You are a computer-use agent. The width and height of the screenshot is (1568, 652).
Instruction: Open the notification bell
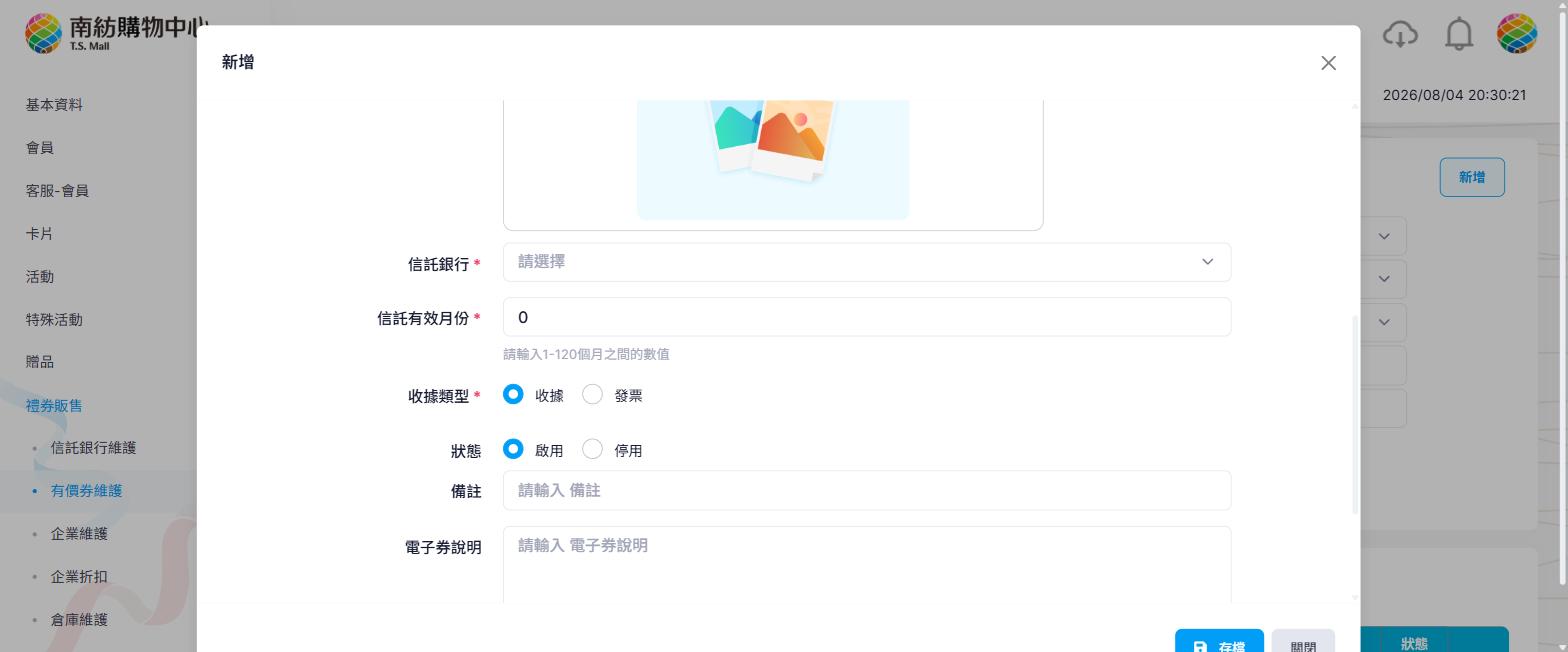[1459, 34]
